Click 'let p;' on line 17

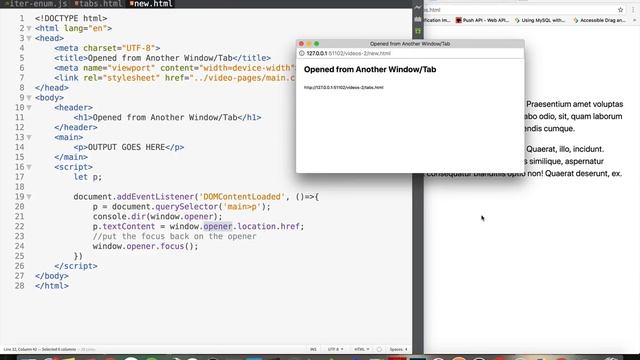(88, 177)
